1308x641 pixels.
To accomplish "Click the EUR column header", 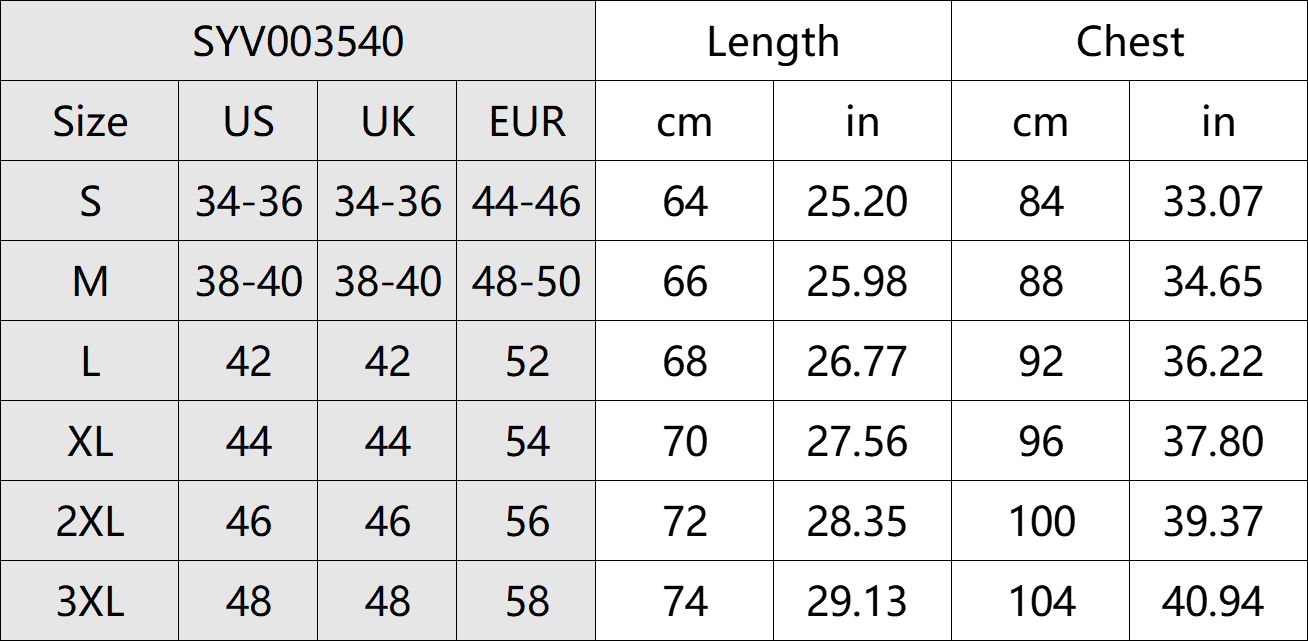I will (x=527, y=122).
